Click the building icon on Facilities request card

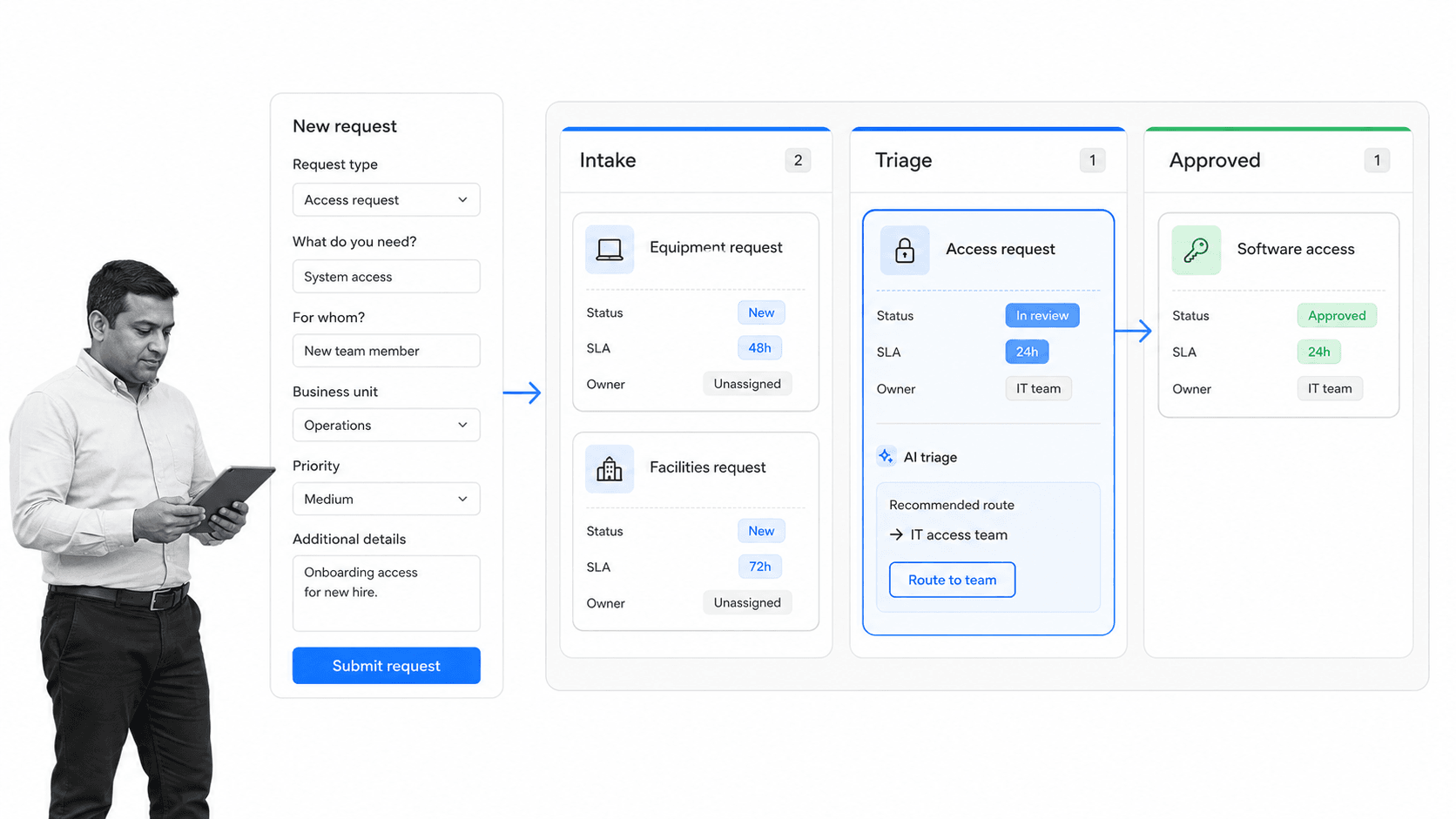610,469
